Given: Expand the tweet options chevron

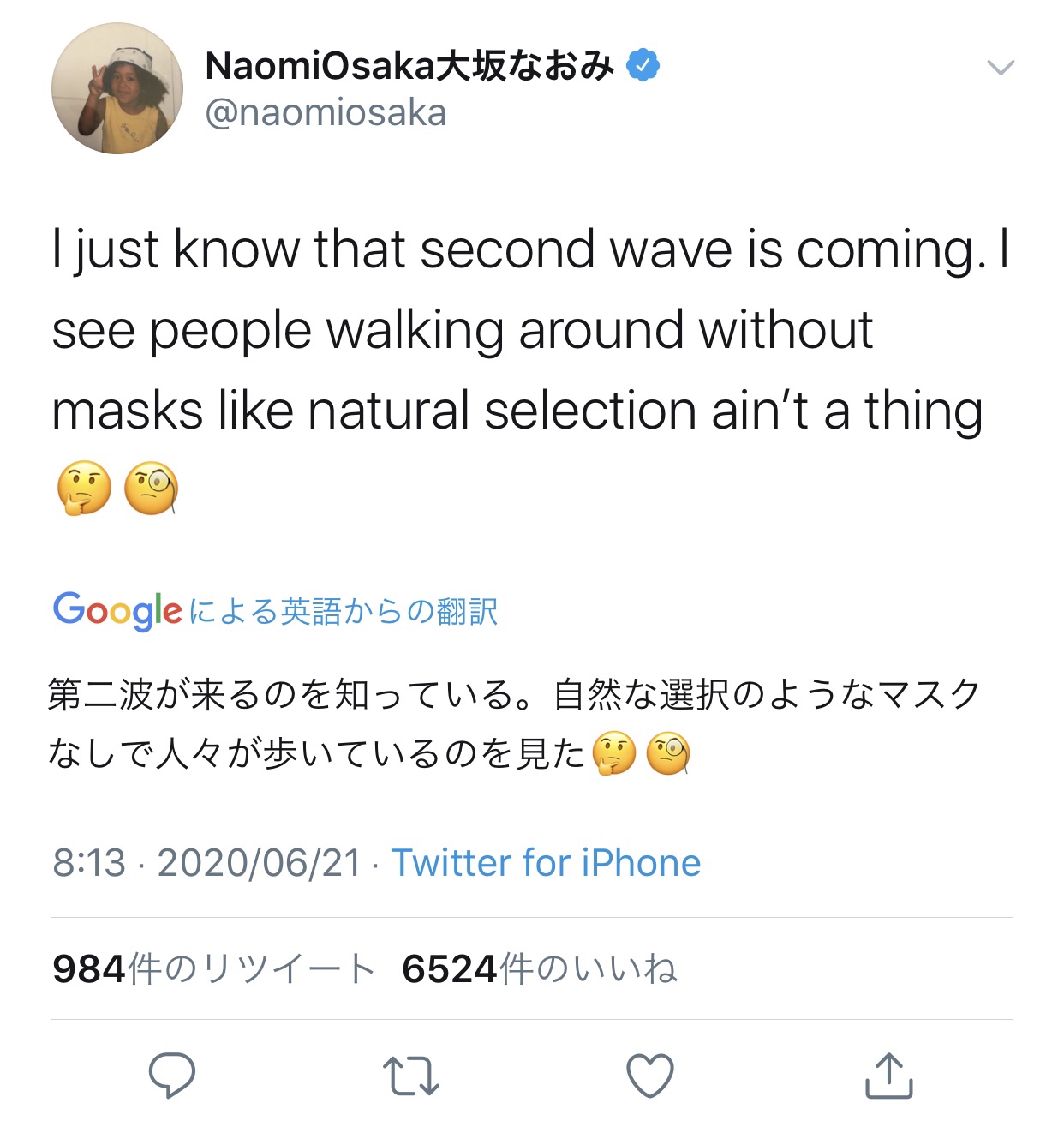Looking at the screenshot, I should pos(1001,68).
